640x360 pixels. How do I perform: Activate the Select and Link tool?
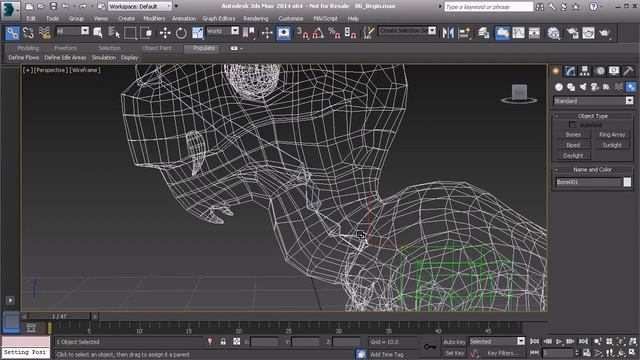[12, 33]
